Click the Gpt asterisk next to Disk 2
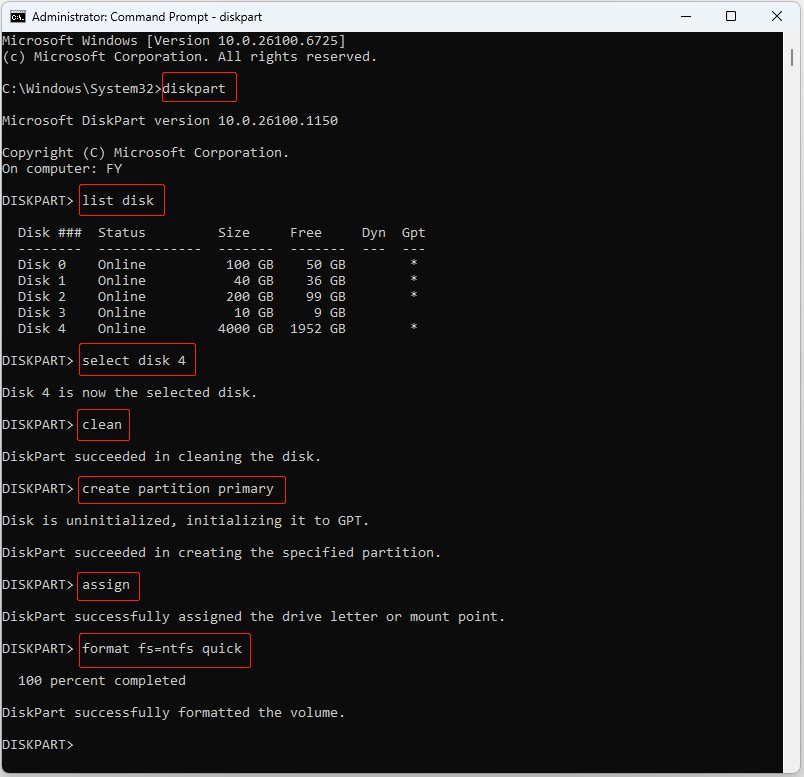This screenshot has width=804, height=777. pos(413,296)
